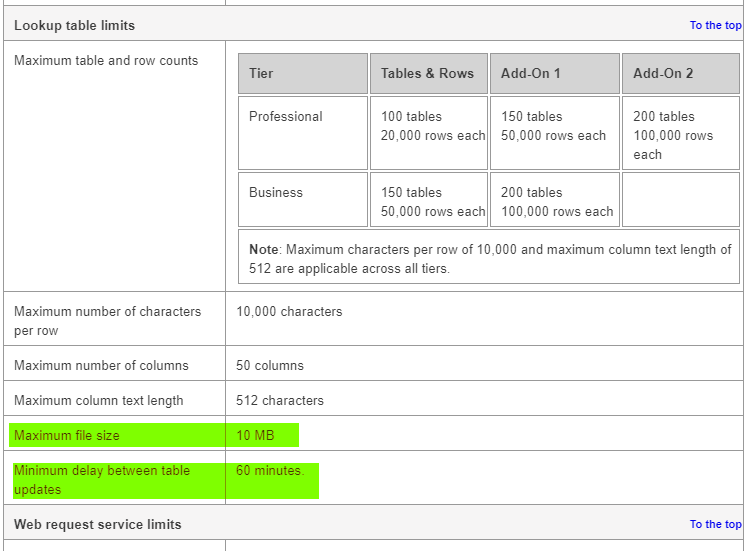This screenshot has height=551, width=751.
Task: Click the "Add-On 2" column header
Action: click(680, 73)
